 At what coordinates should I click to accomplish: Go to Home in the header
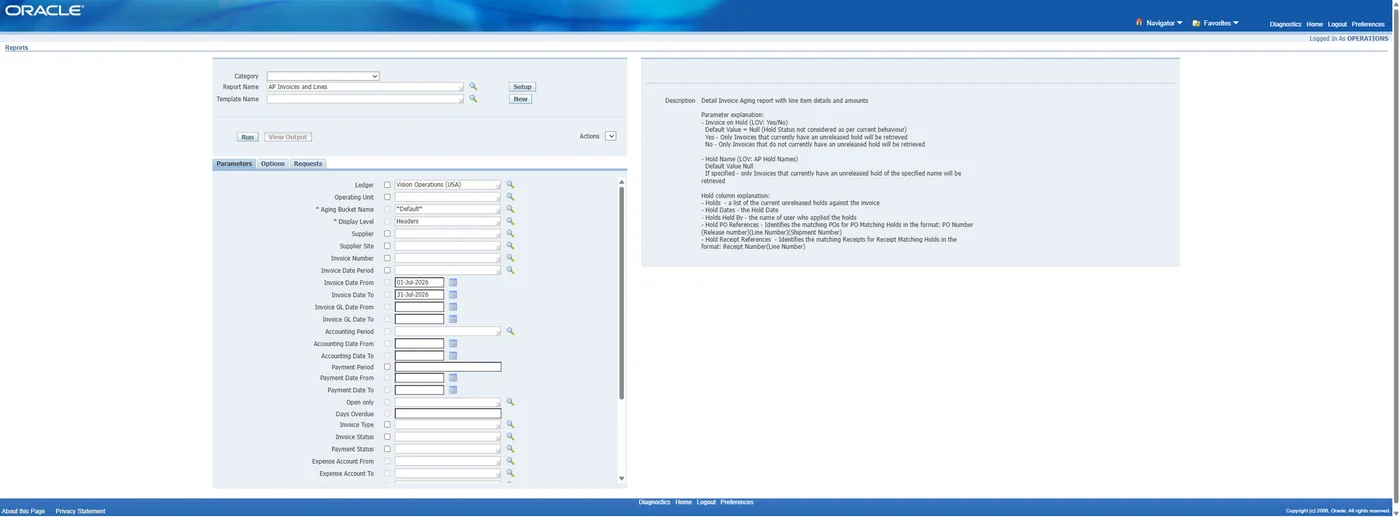click(1314, 24)
